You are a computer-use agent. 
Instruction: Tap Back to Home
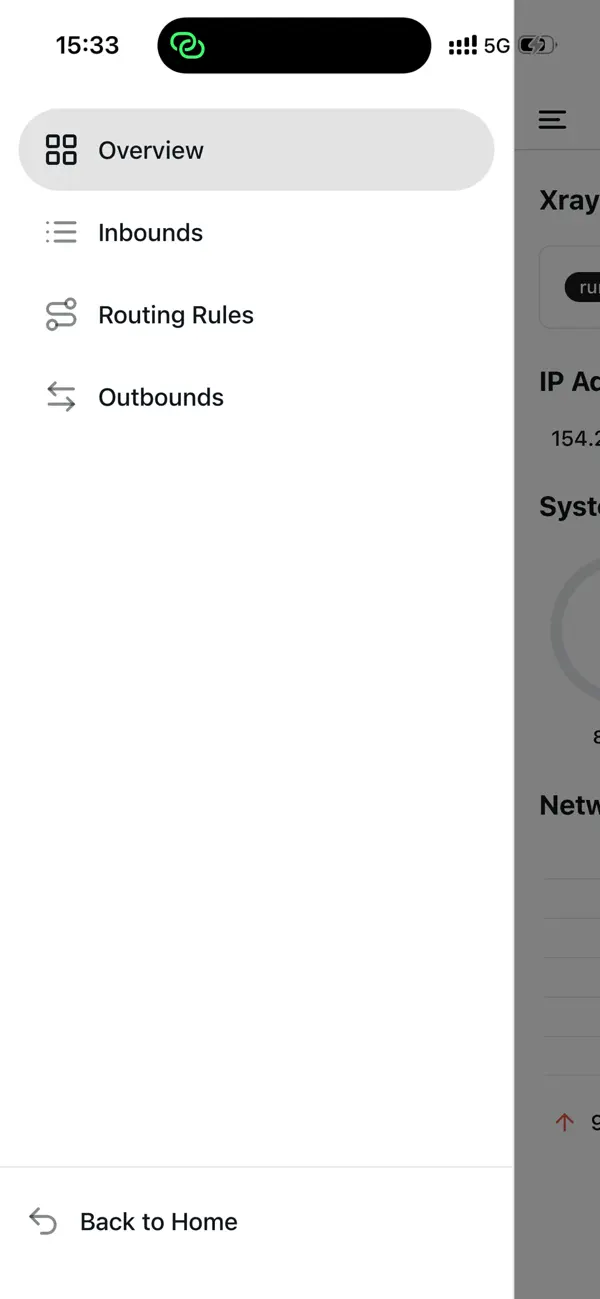158,1221
